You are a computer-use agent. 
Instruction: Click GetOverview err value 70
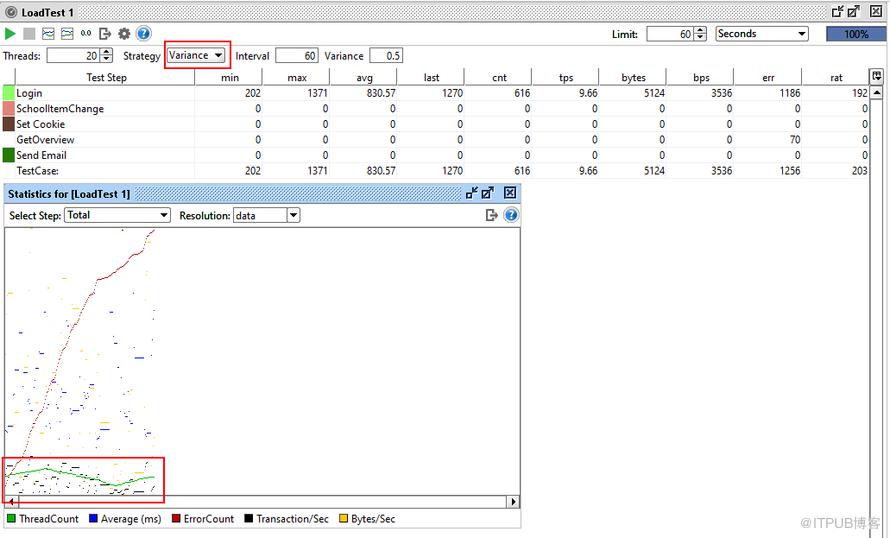(795, 140)
